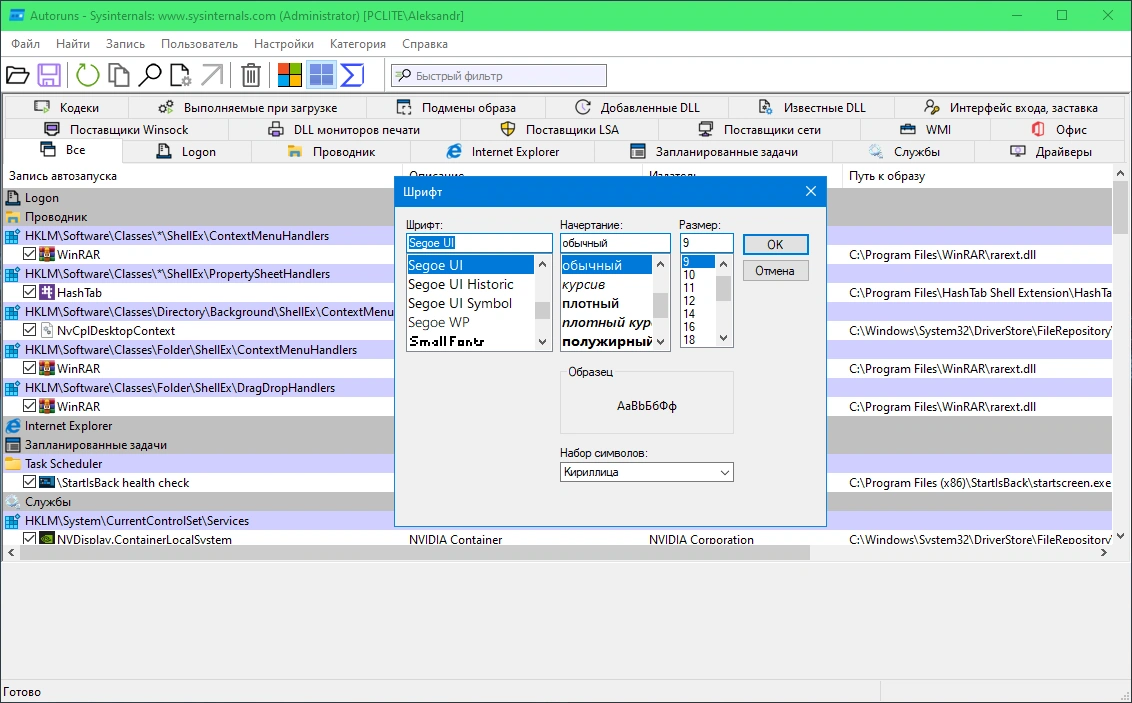Switch to the Службы tab
The width and height of the screenshot is (1132, 703).
coord(903,152)
